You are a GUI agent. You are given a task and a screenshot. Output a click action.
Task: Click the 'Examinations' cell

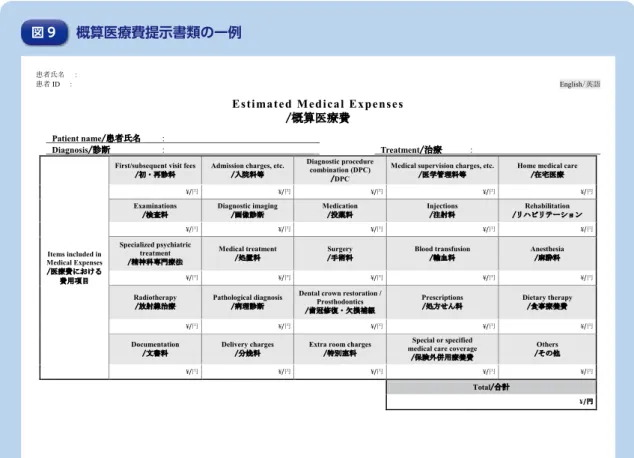click(x=155, y=210)
